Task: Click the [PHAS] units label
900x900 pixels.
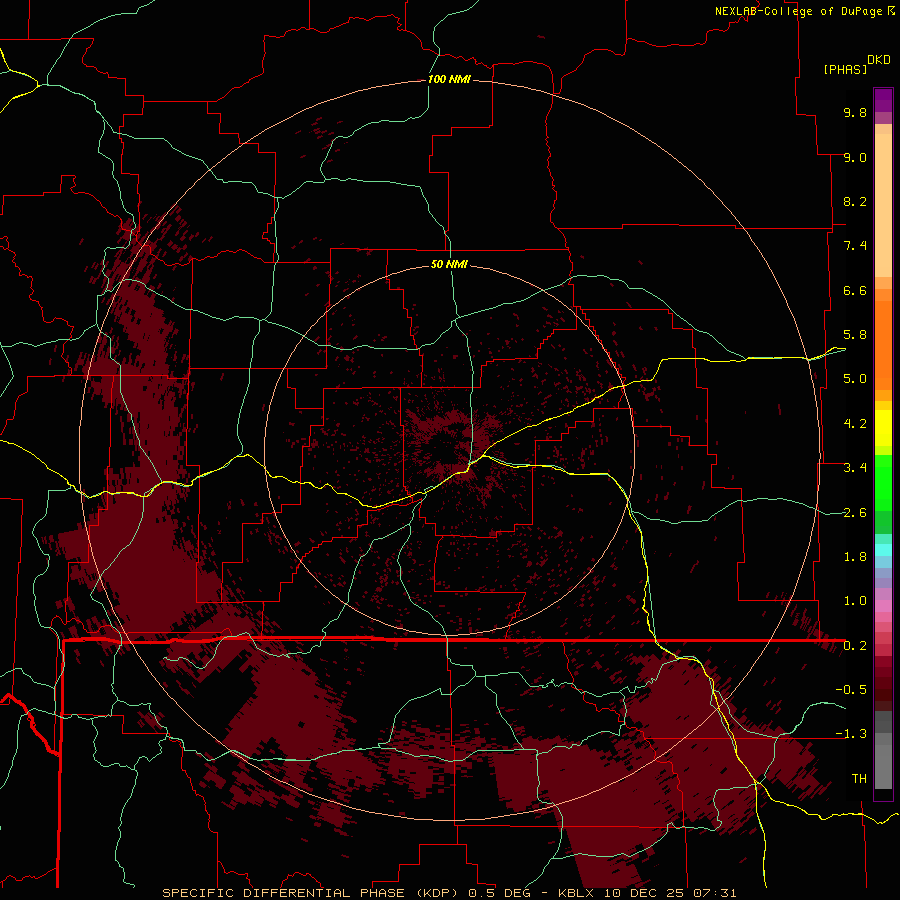Action: 845,69
